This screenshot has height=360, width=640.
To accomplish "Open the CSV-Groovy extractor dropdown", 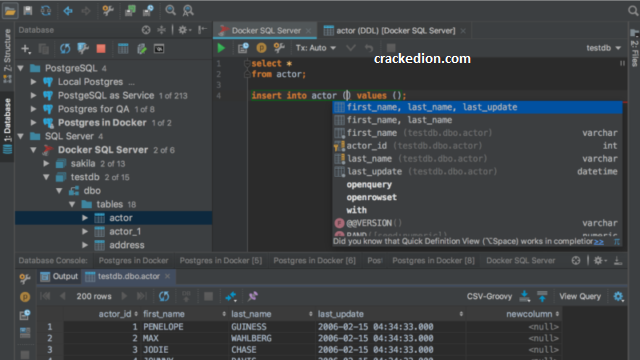I will click(x=489, y=296).
